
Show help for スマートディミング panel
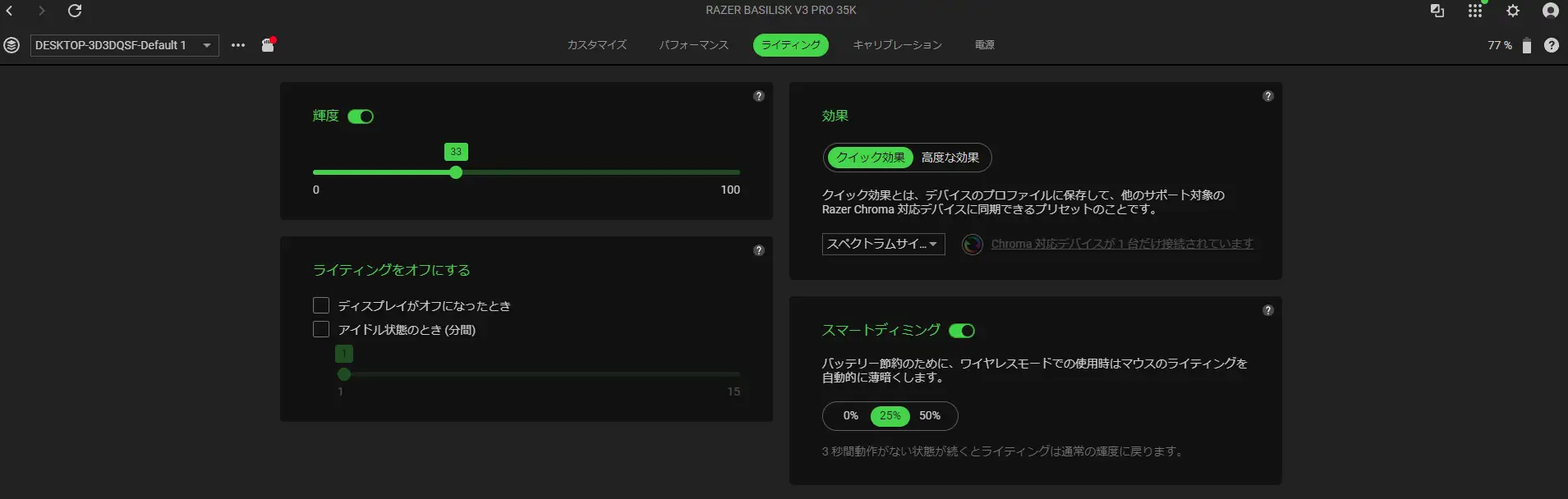tap(1268, 310)
